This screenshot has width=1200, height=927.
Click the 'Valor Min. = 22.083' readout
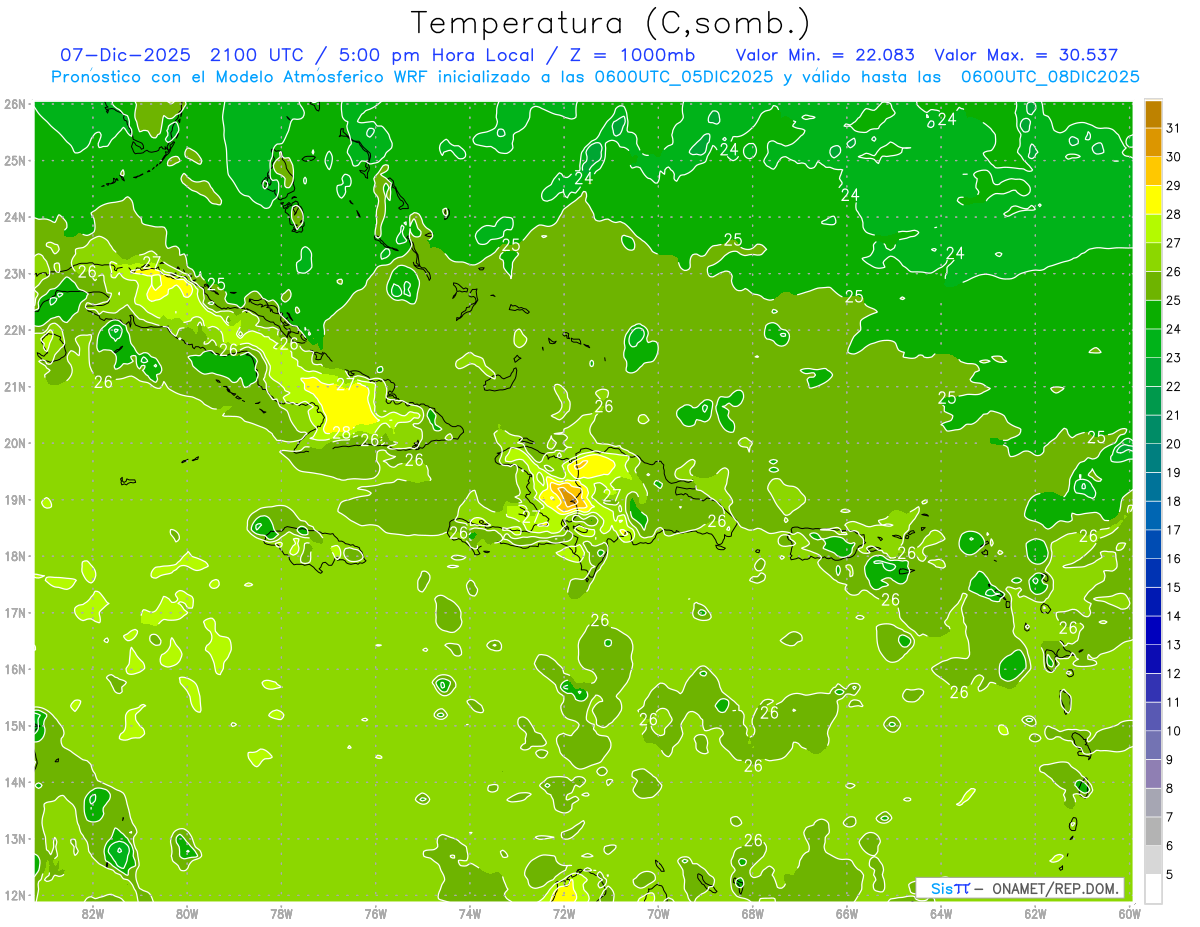click(825, 55)
